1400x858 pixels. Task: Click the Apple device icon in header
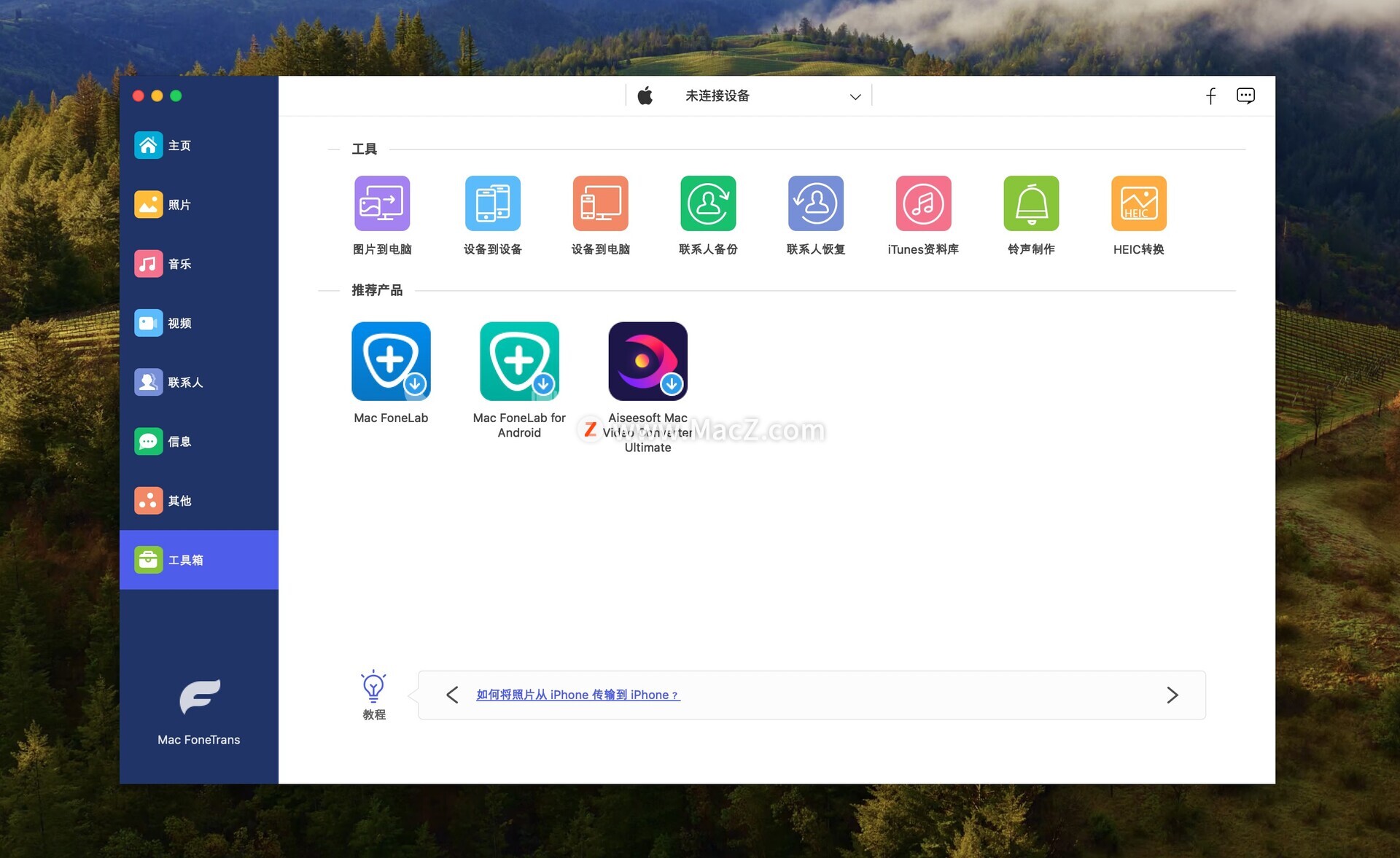[x=645, y=95]
